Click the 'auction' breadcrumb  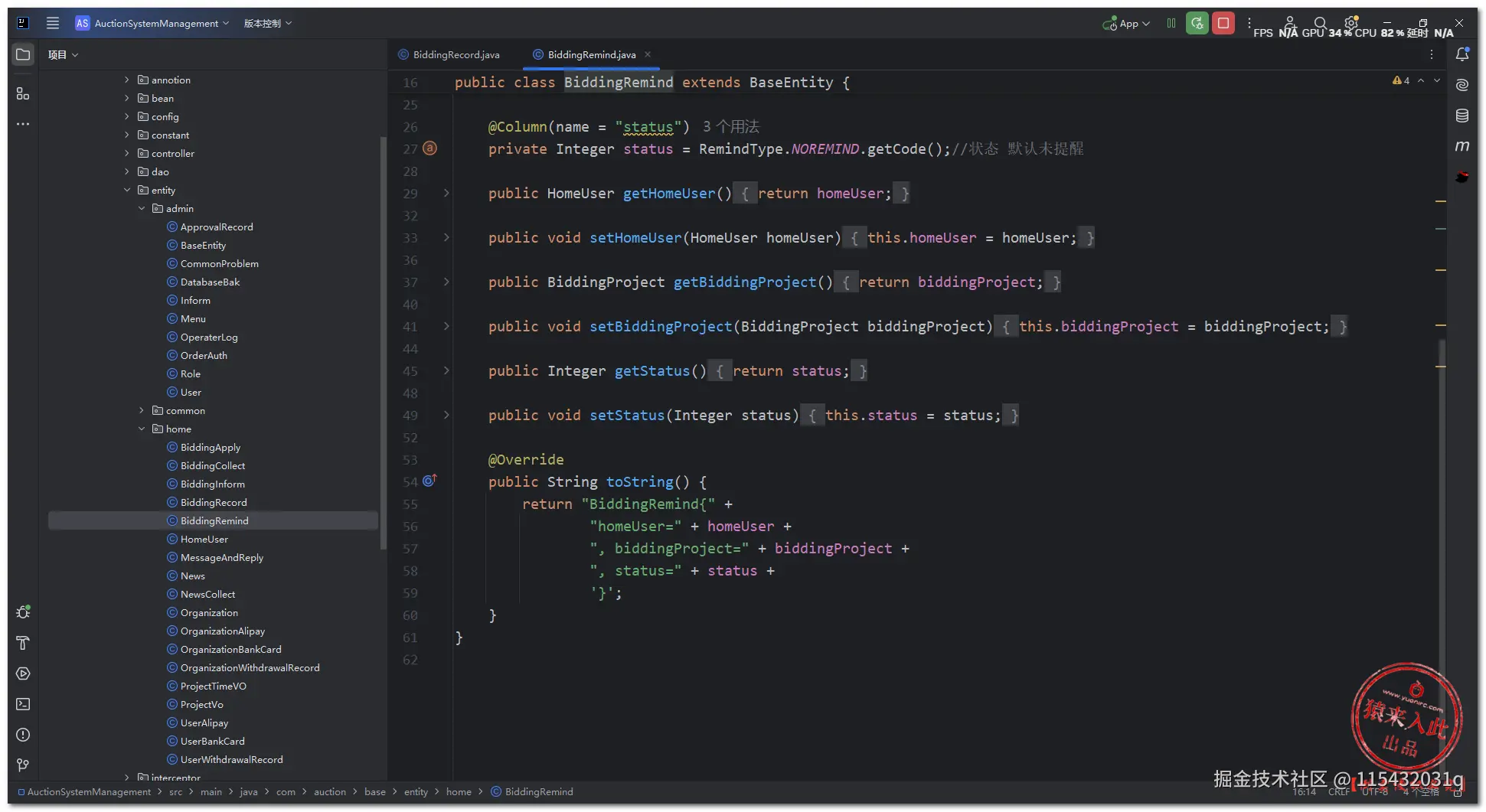pos(330,792)
